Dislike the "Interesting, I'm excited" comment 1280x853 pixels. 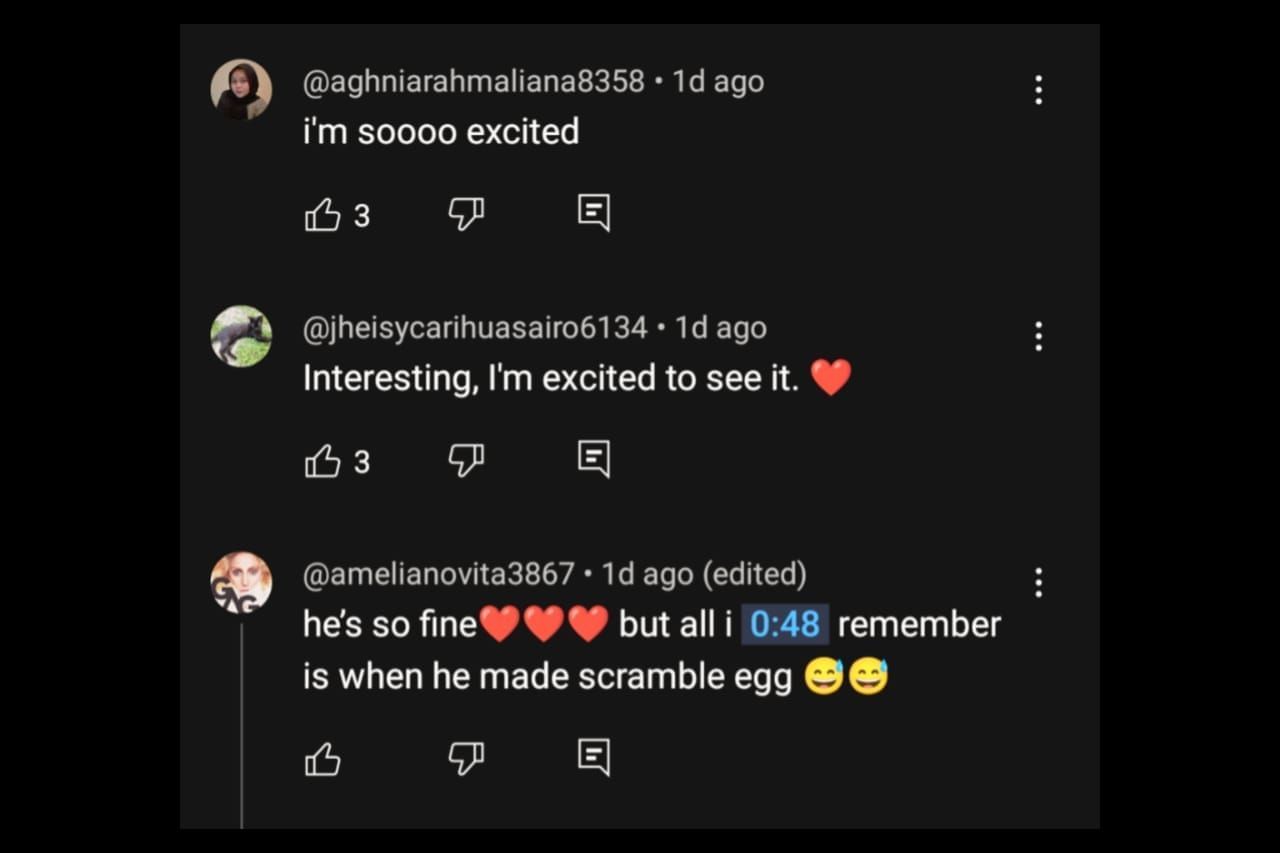click(466, 460)
